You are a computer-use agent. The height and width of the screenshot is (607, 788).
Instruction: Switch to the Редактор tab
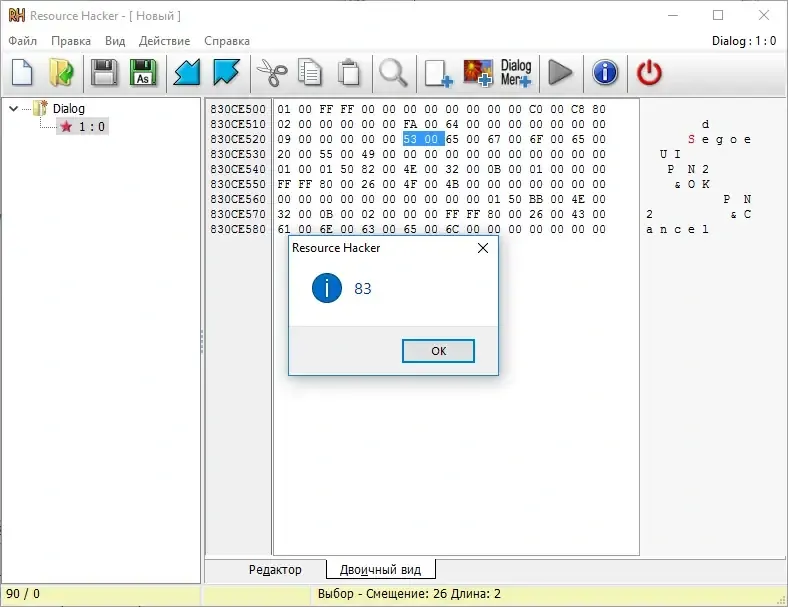point(275,570)
